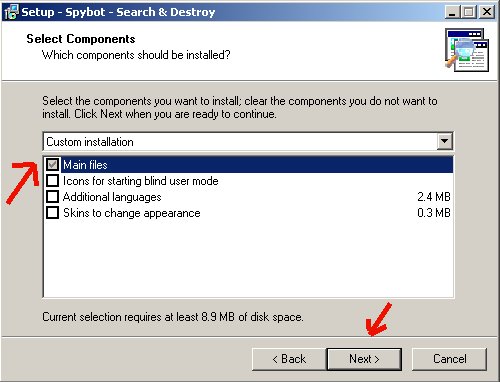Viewport: 500px width, 382px height.
Task: Check the Additional languages checkbox
Action: click(x=52, y=196)
